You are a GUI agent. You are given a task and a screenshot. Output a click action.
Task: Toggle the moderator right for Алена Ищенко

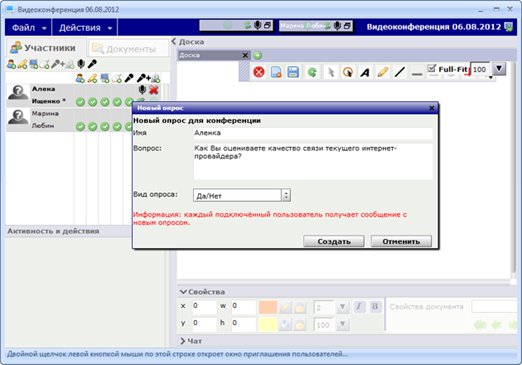[80, 102]
